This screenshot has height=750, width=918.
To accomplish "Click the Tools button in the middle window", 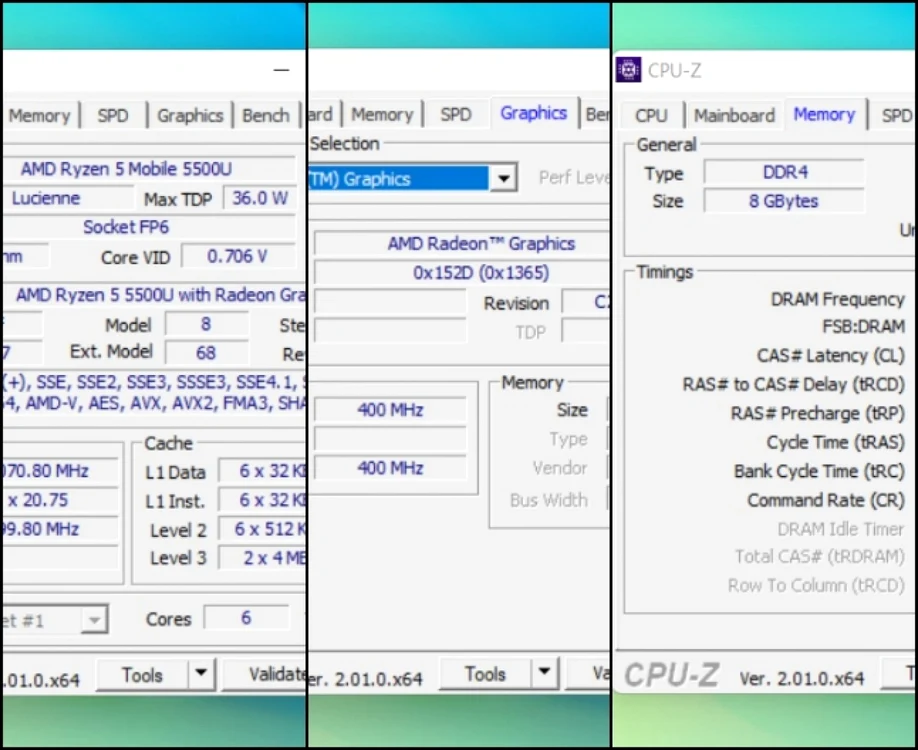I will click(485, 674).
